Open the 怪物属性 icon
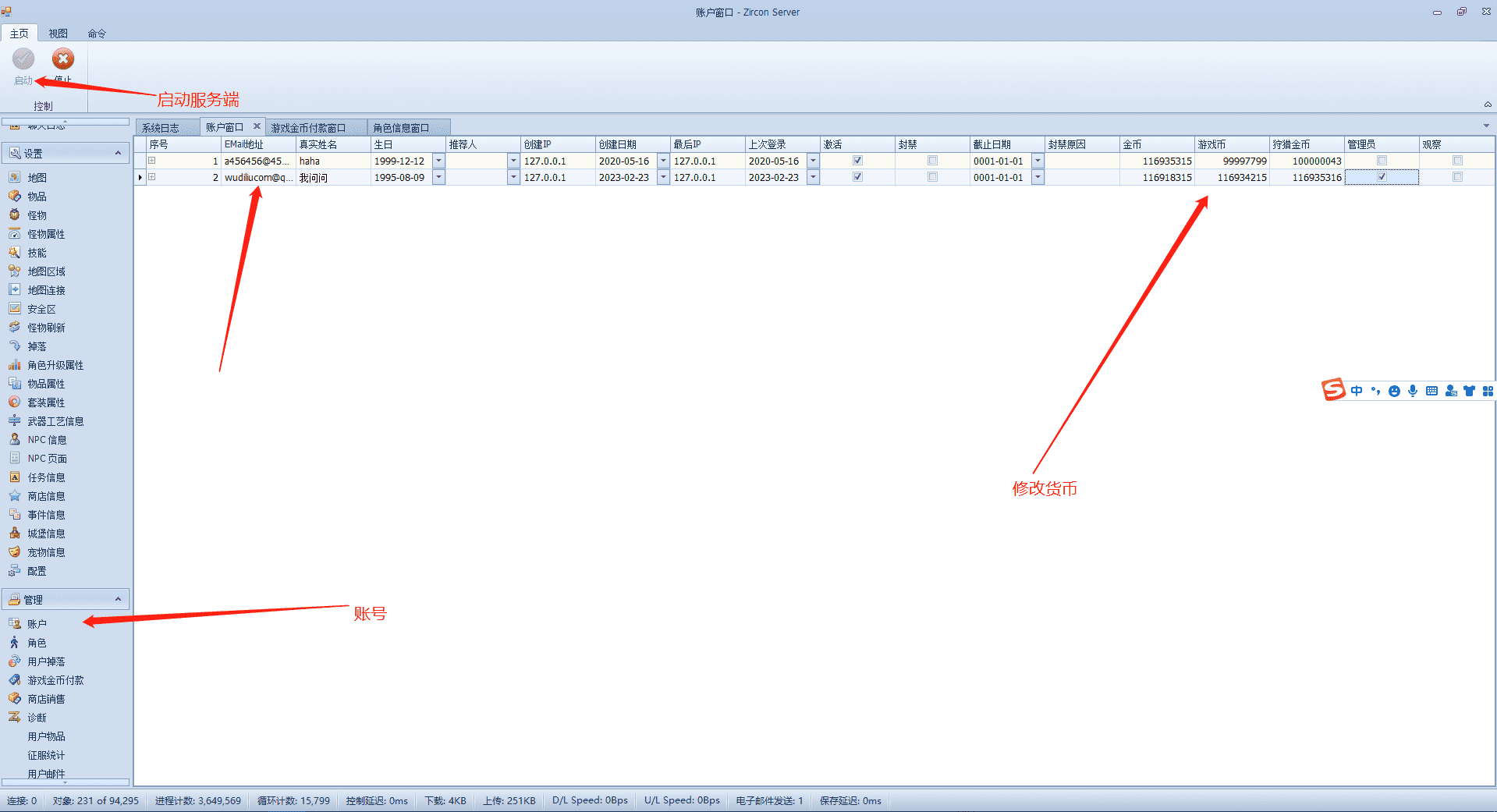The height and width of the screenshot is (812, 1497). pyautogui.click(x=15, y=233)
